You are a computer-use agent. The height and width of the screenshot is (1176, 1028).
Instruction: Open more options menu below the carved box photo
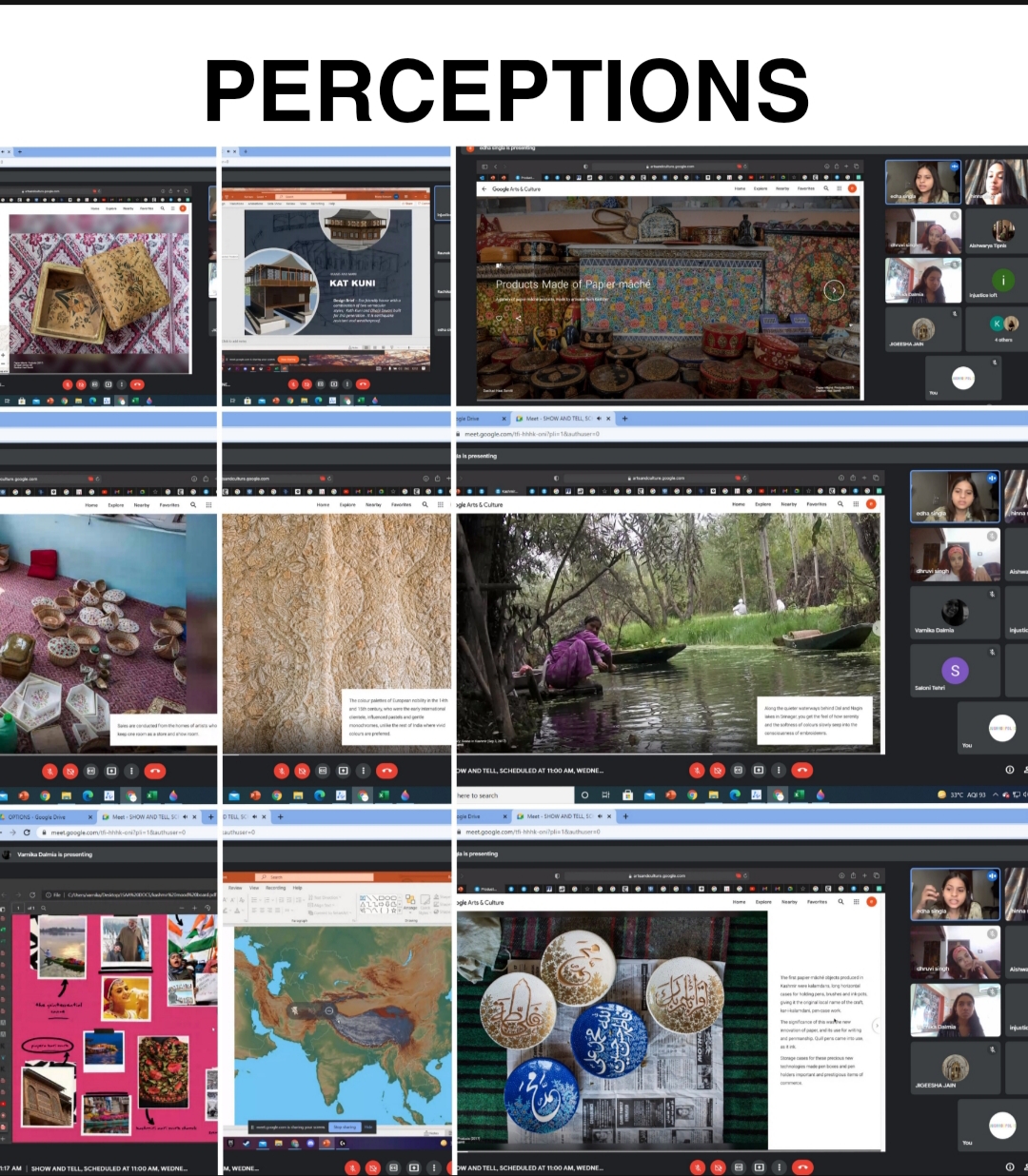click(122, 384)
